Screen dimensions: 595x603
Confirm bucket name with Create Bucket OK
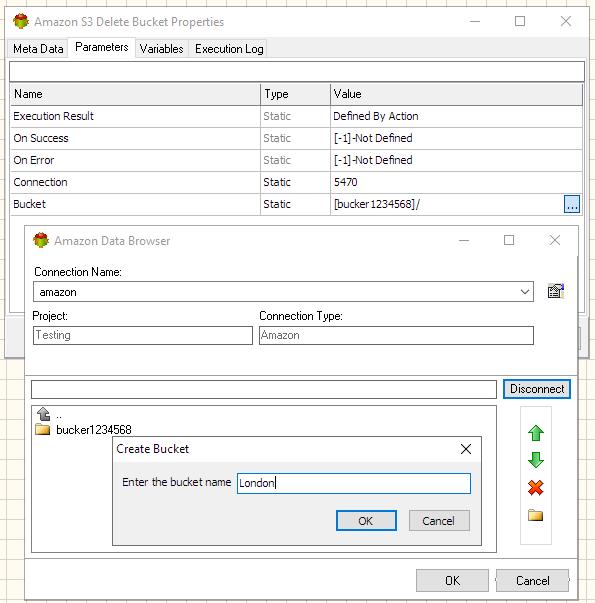[x=366, y=521]
